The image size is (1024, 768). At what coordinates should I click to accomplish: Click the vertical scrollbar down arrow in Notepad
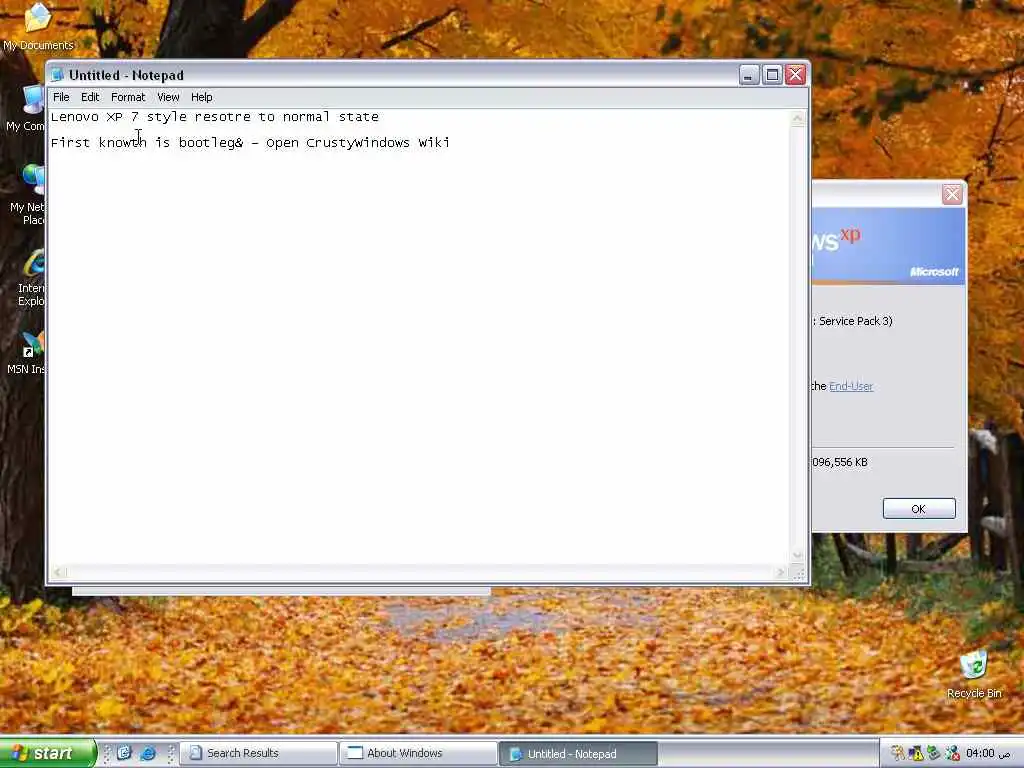797,556
